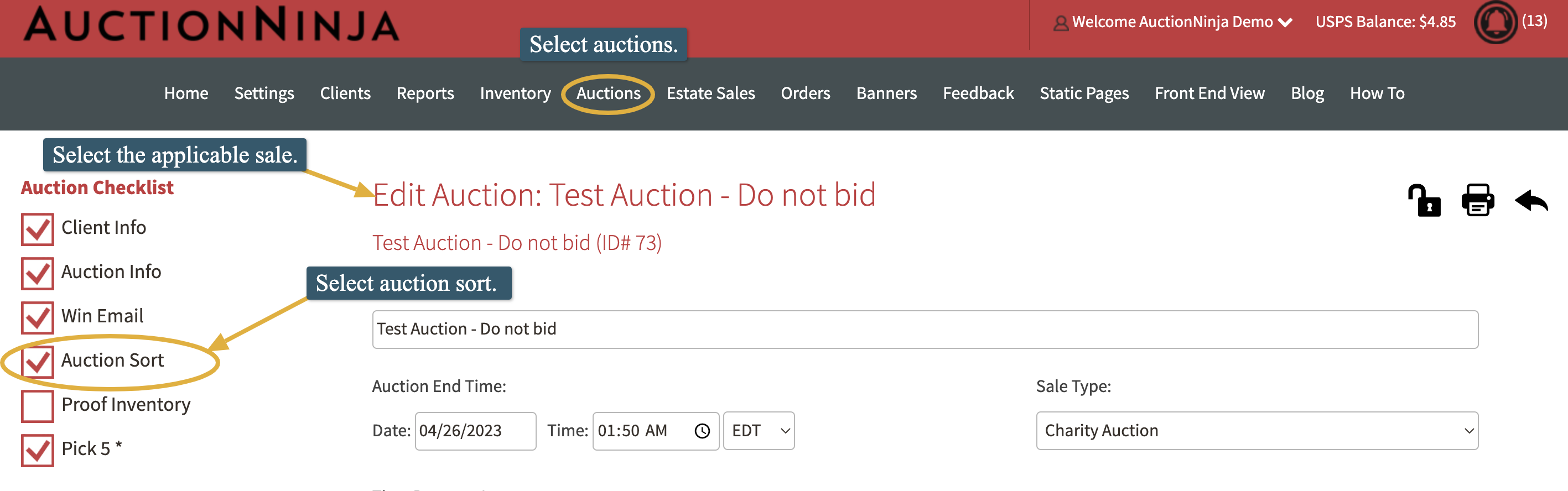Uncheck the Win Email checkbox
The width and height of the screenshot is (1568, 491).
37,318
